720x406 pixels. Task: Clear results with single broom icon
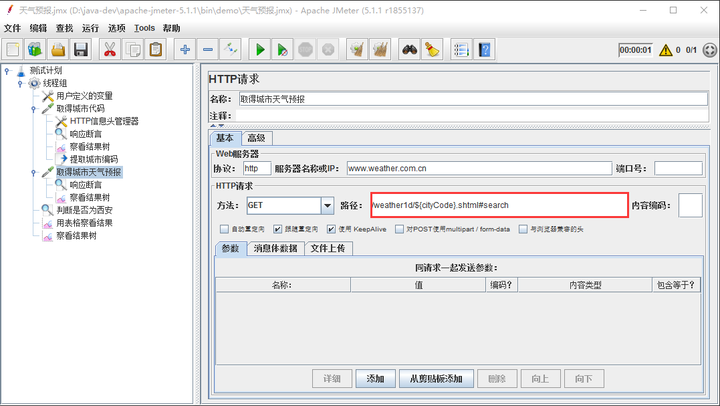357,50
